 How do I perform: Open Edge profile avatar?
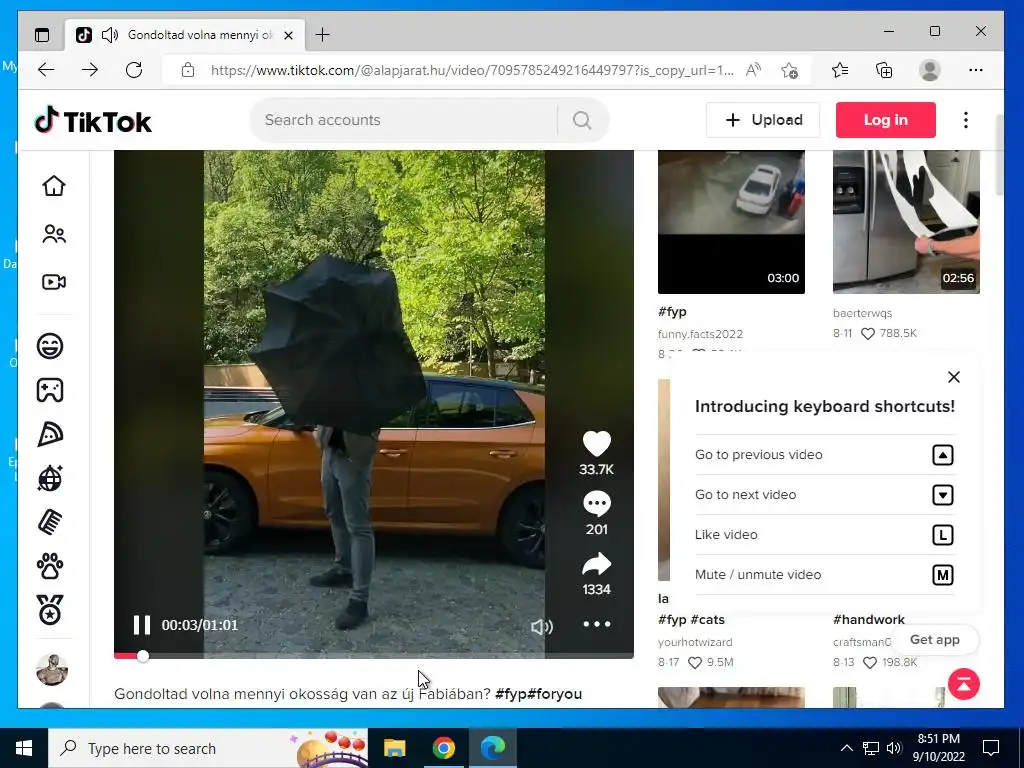(x=929, y=70)
